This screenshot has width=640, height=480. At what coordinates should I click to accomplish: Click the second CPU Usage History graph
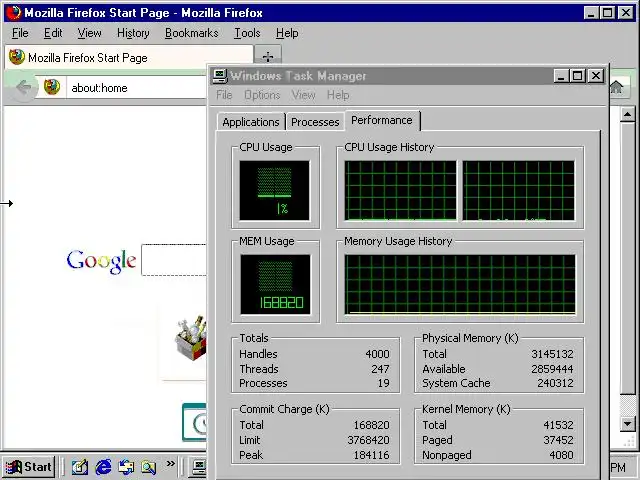[x=518, y=191]
